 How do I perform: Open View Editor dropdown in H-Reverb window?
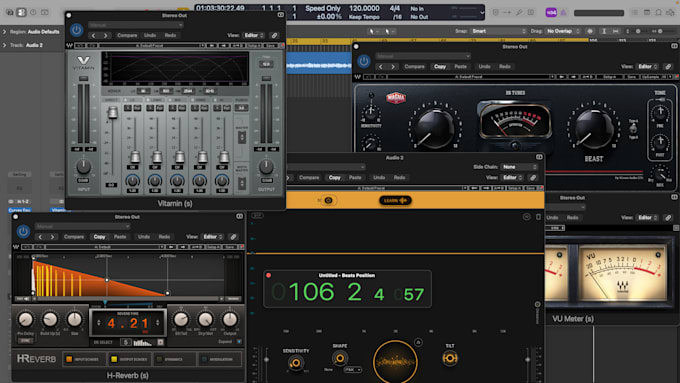click(213, 237)
